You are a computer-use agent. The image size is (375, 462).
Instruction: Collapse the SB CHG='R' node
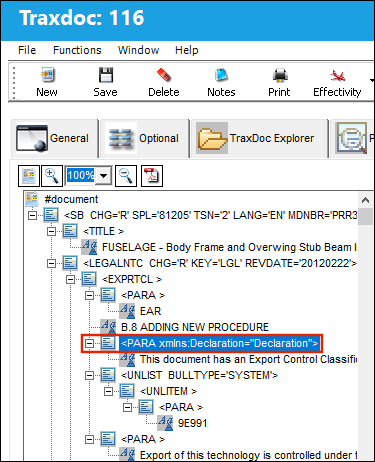32,215
